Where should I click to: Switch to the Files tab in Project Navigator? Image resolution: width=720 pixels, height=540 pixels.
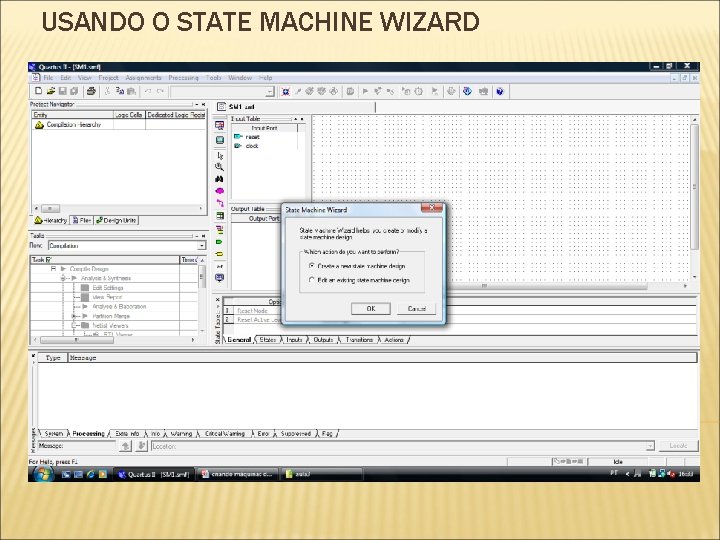pyautogui.click(x=82, y=220)
